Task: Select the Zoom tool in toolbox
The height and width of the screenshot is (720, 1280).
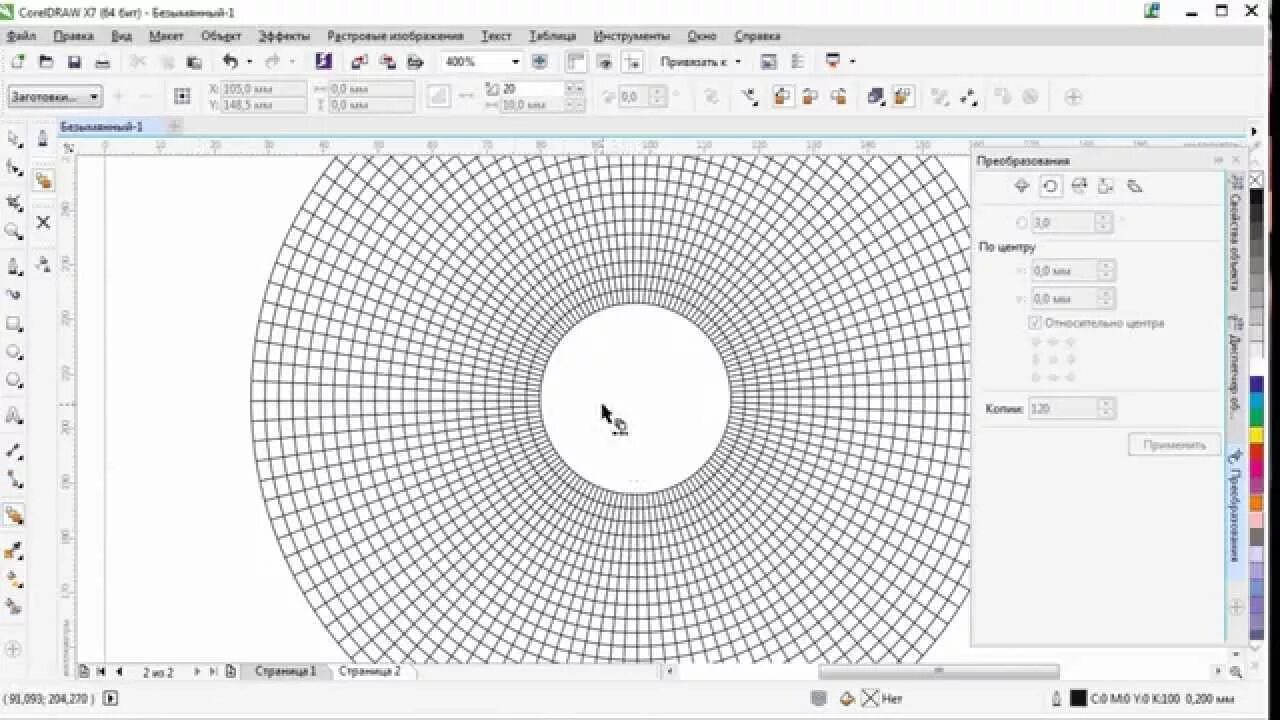Action: coord(14,231)
